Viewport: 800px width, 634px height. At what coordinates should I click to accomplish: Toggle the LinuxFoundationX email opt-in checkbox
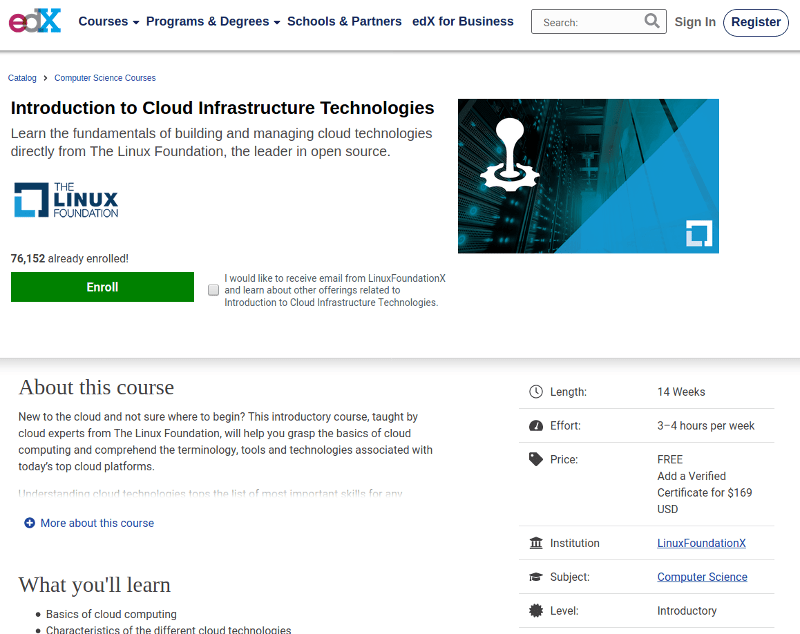tap(213, 290)
